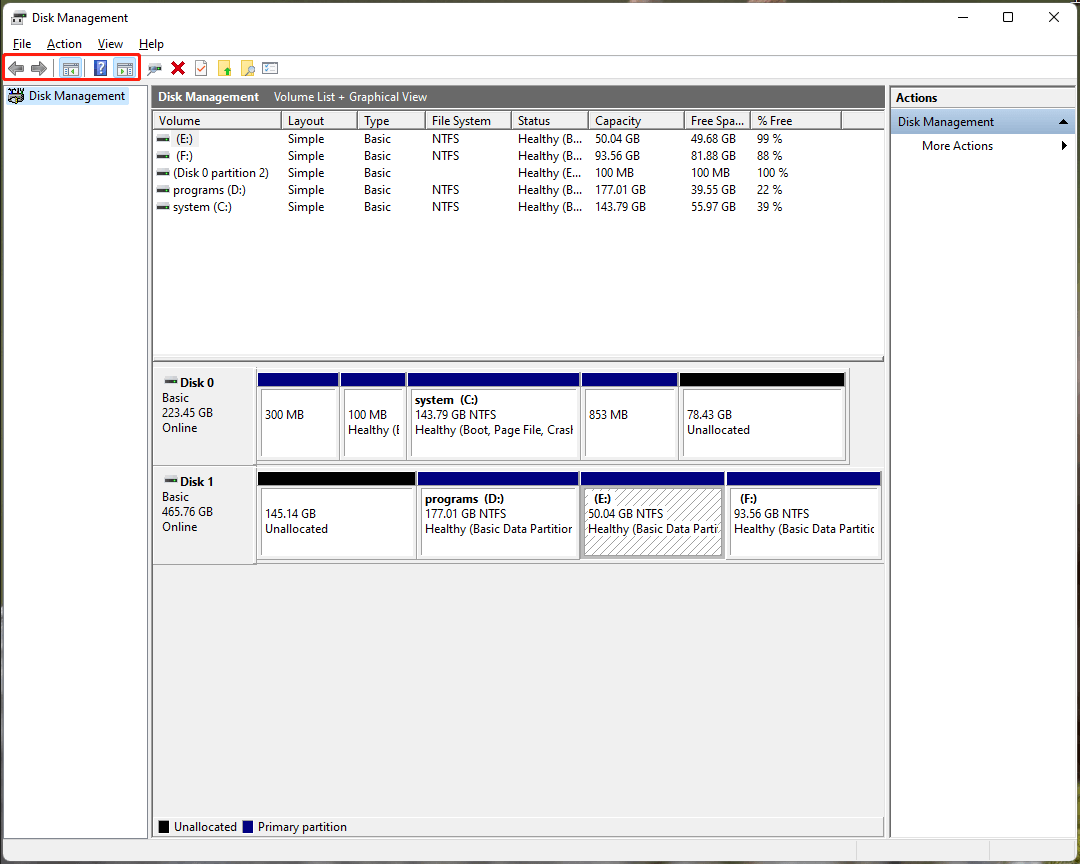Expand the More Actions submenu arrow
This screenshot has height=864, width=1080.
pos(1064,145)
